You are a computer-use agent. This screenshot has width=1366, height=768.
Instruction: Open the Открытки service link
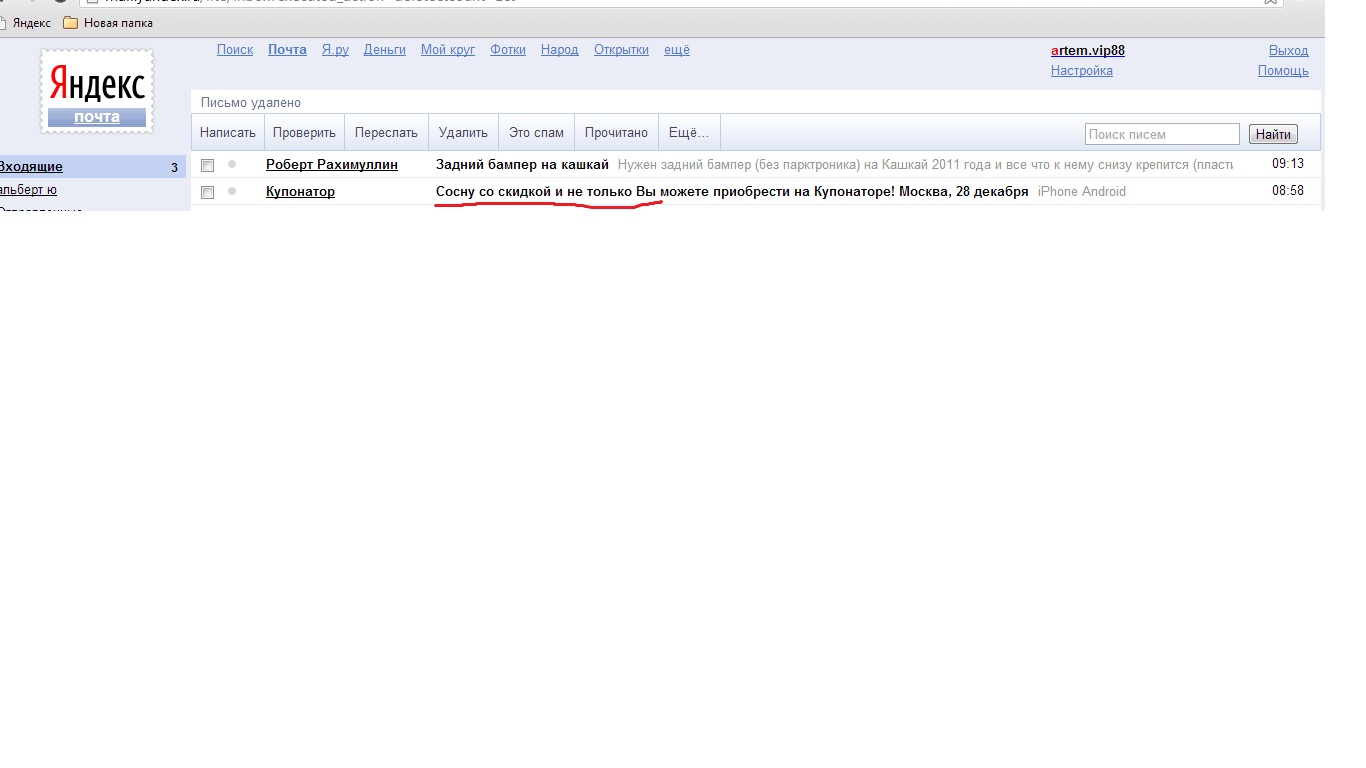tap(621, 50)
